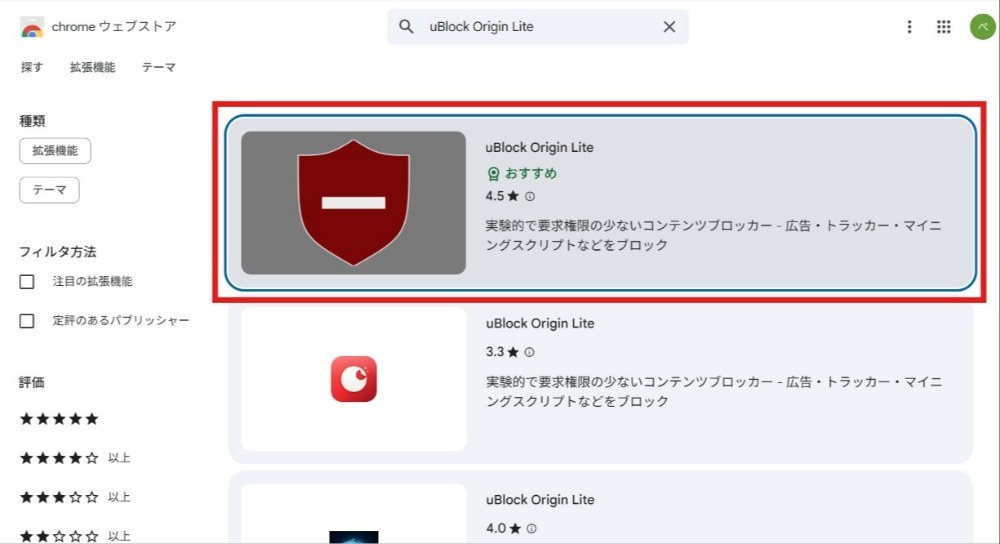Viewport: 1000px width, 544px height.
Task: Open the Google apps grid icon
Action: click(944, 27)
